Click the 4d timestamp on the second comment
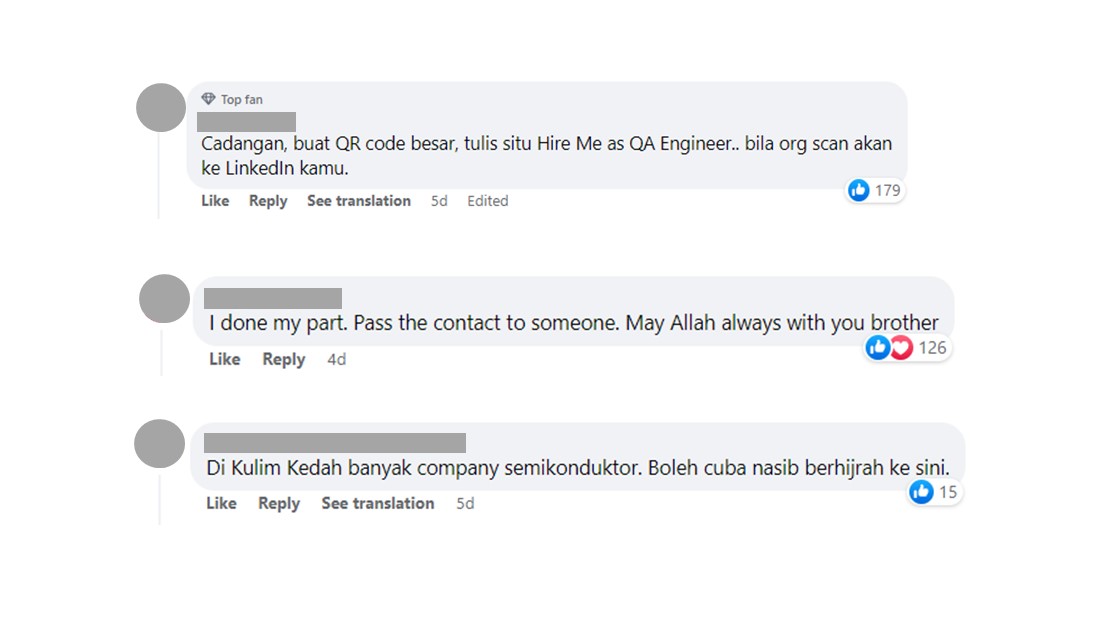 337,359
